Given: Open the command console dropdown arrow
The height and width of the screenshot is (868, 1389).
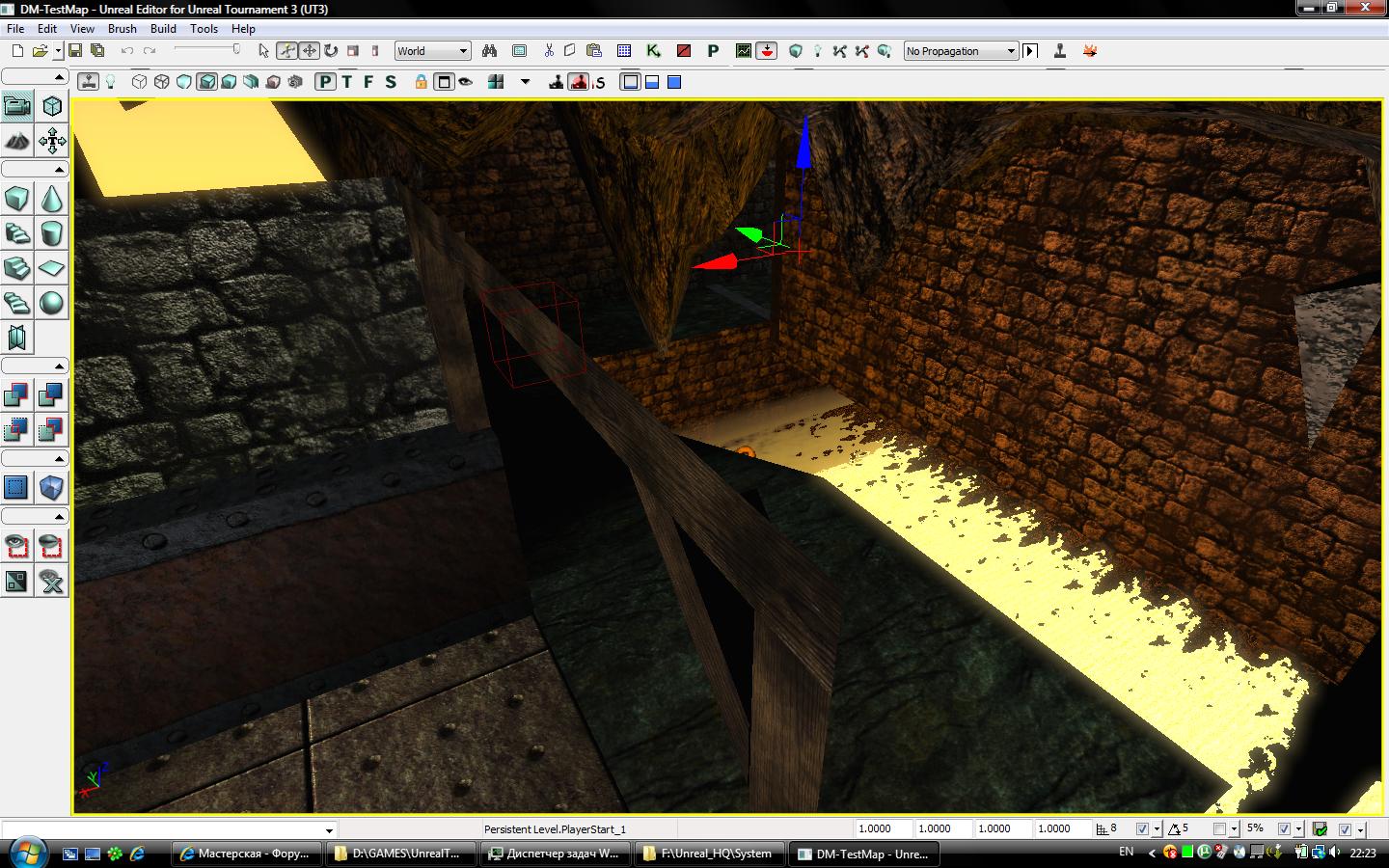Looking at the screenshot, I should pos(329,829).
